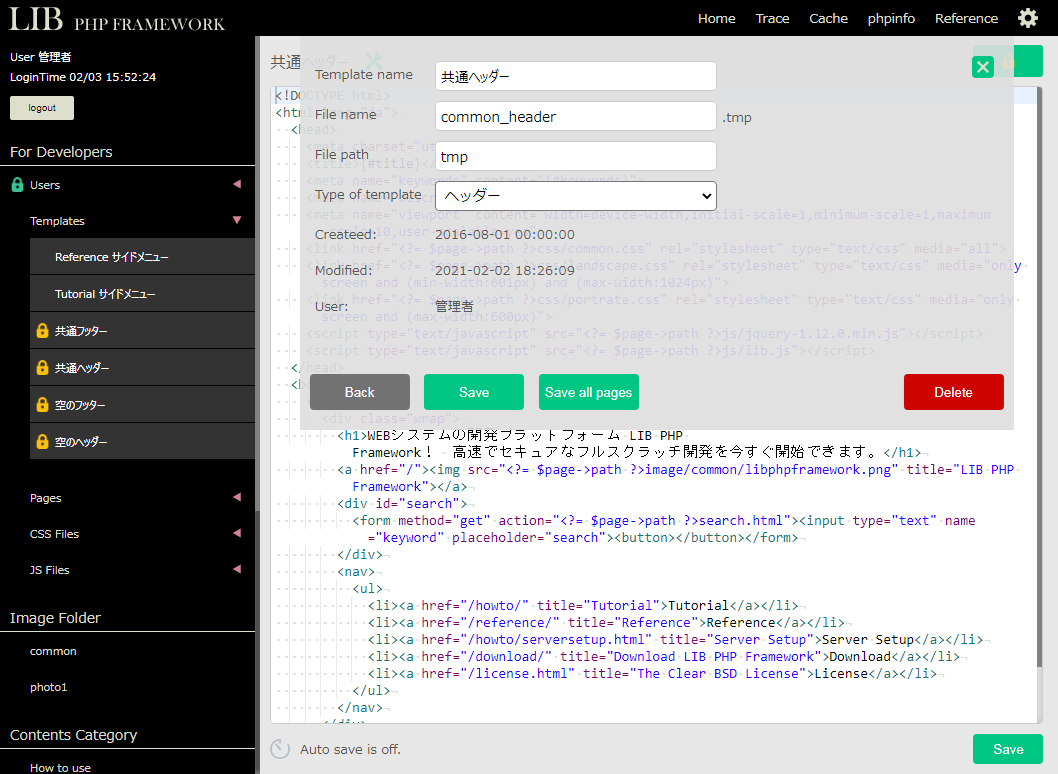This screenshot has width=1058, height=774.
Task: Open the Trace menu item
Action: (x=772, y=18)
